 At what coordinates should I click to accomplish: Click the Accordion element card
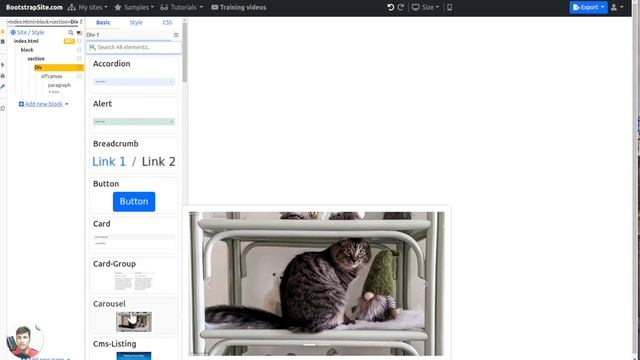(x=134, y=75)
